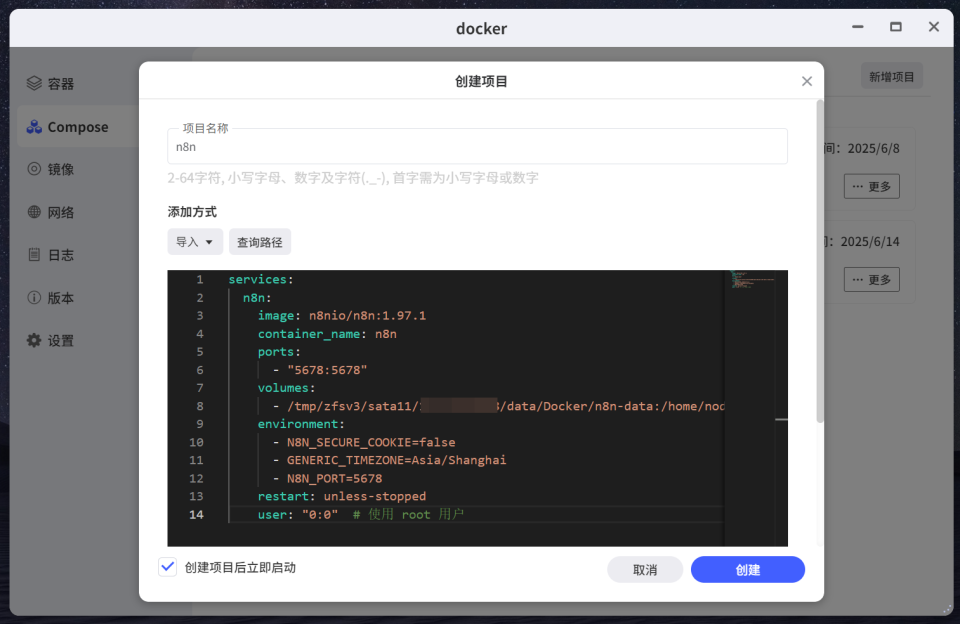Maximize the docker window
960x624 pixels.
(x=896, y=27)
